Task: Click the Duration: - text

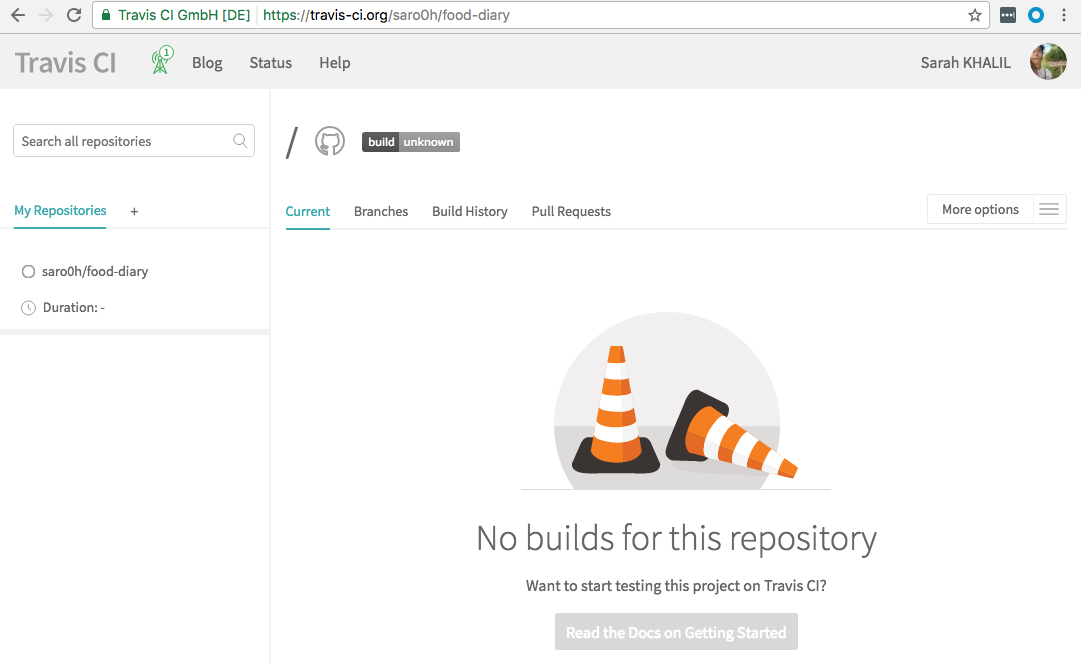Action: [x=74, y=308]
